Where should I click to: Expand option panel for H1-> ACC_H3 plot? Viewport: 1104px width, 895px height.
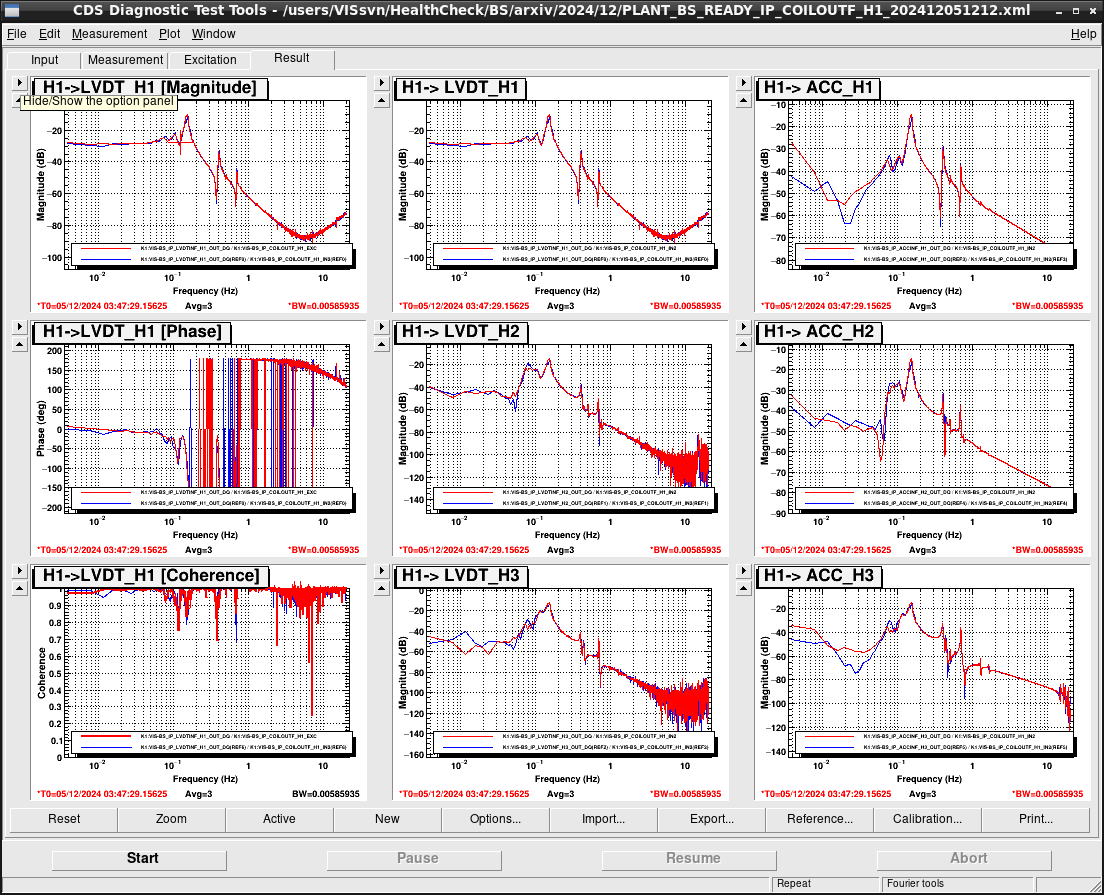(744, 571)
